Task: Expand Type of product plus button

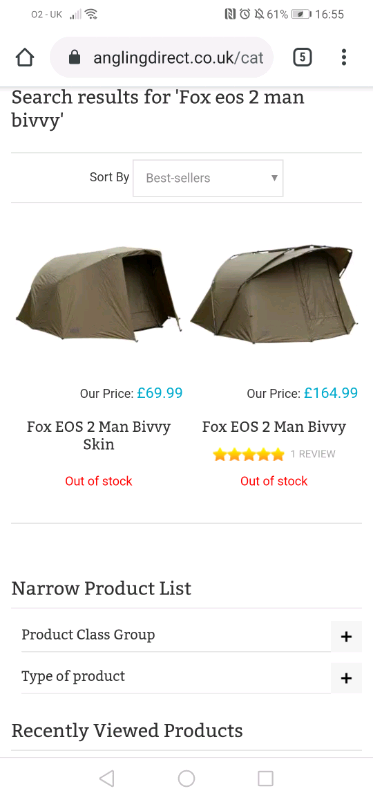Action: [346, 678]
